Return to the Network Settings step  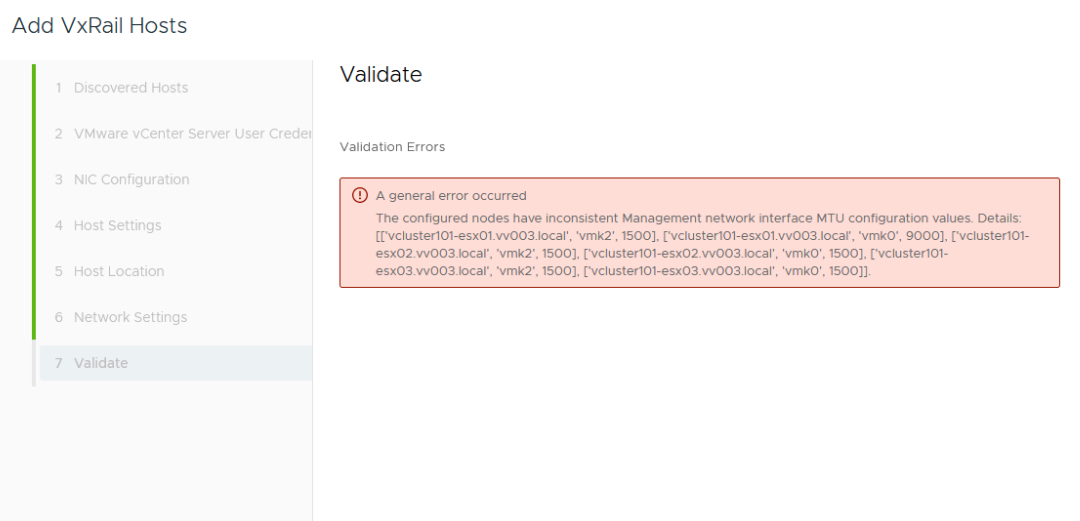pyautogui.click(x=130, y=318)
